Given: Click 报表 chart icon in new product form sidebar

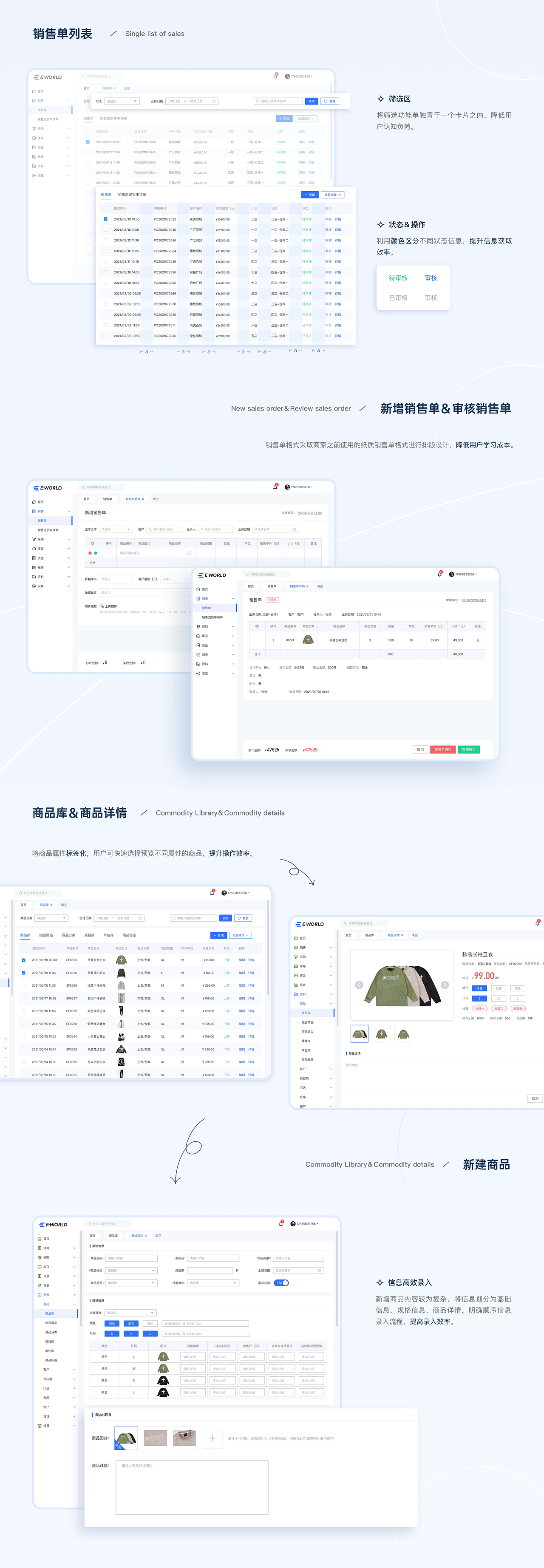Looking at the screenshot, I should 40,1285.
